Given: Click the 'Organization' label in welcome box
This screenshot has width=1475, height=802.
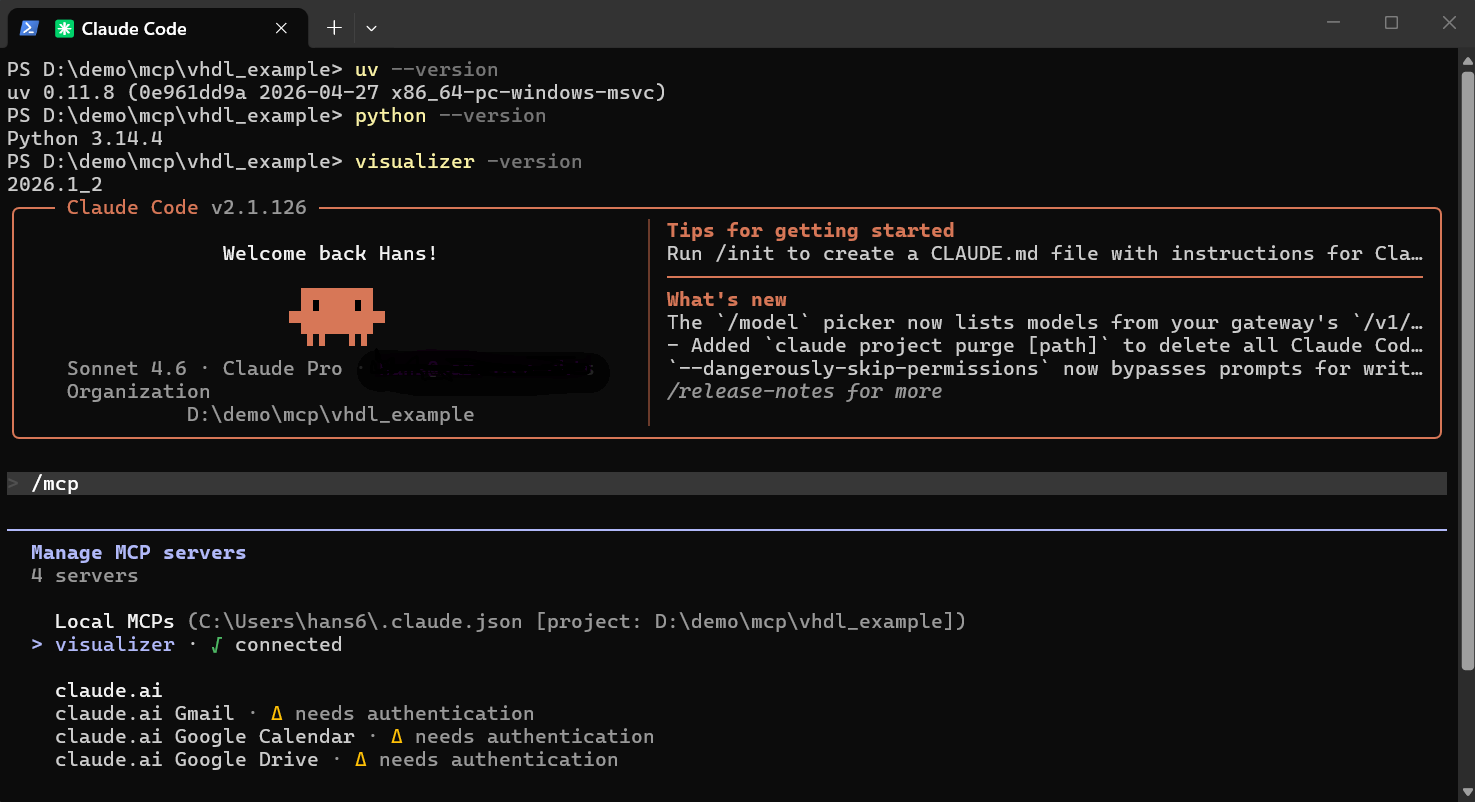Looking at the screenshot, I should pos(138,391).
